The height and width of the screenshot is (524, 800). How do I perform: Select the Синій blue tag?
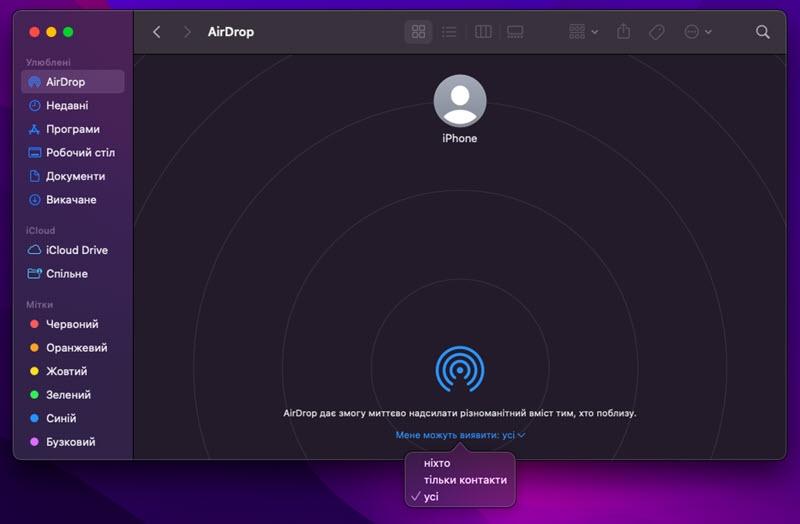click(73, 418)
